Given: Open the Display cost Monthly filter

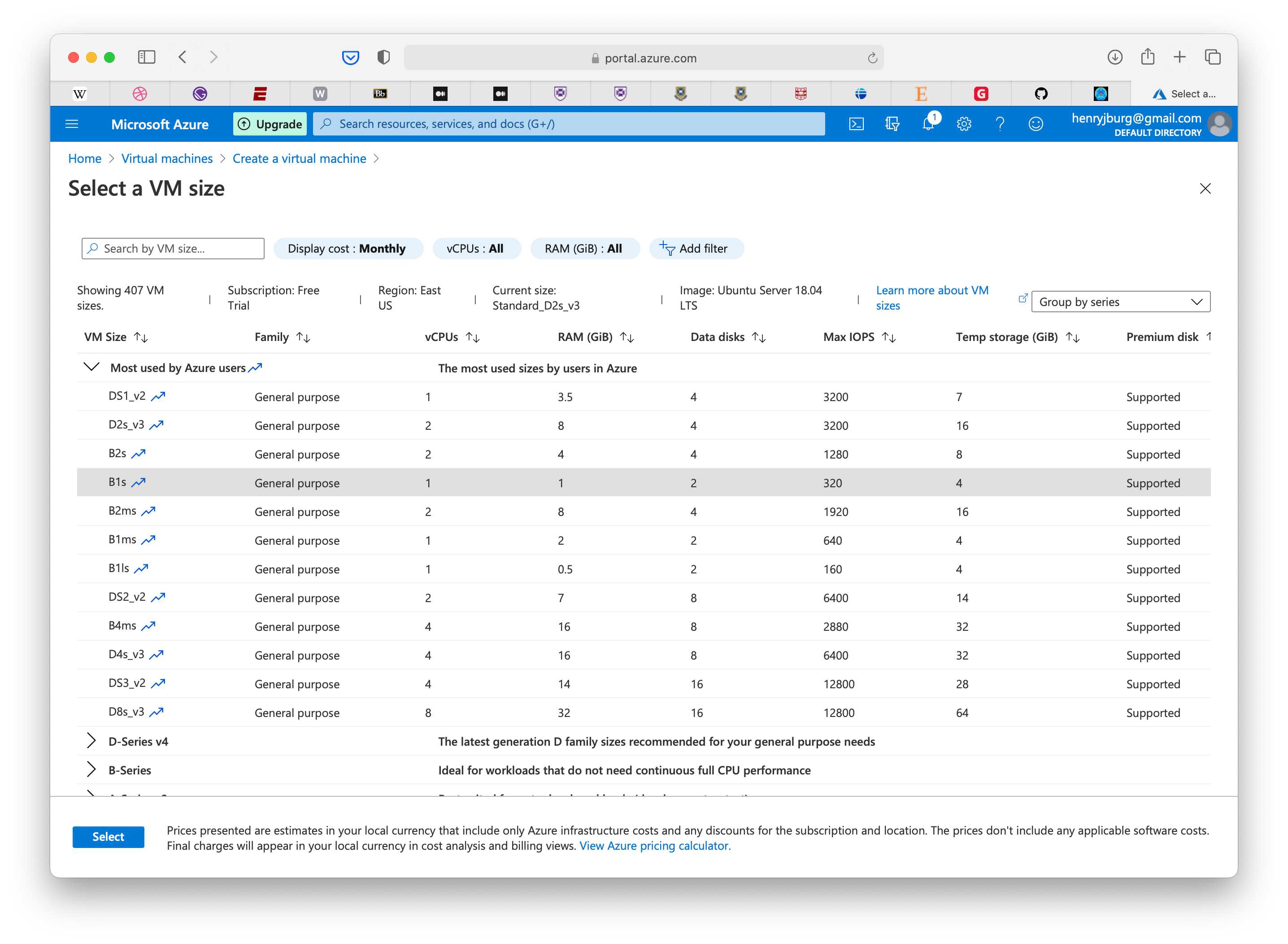Looking at the screenshot, I should tap(347, 249).
